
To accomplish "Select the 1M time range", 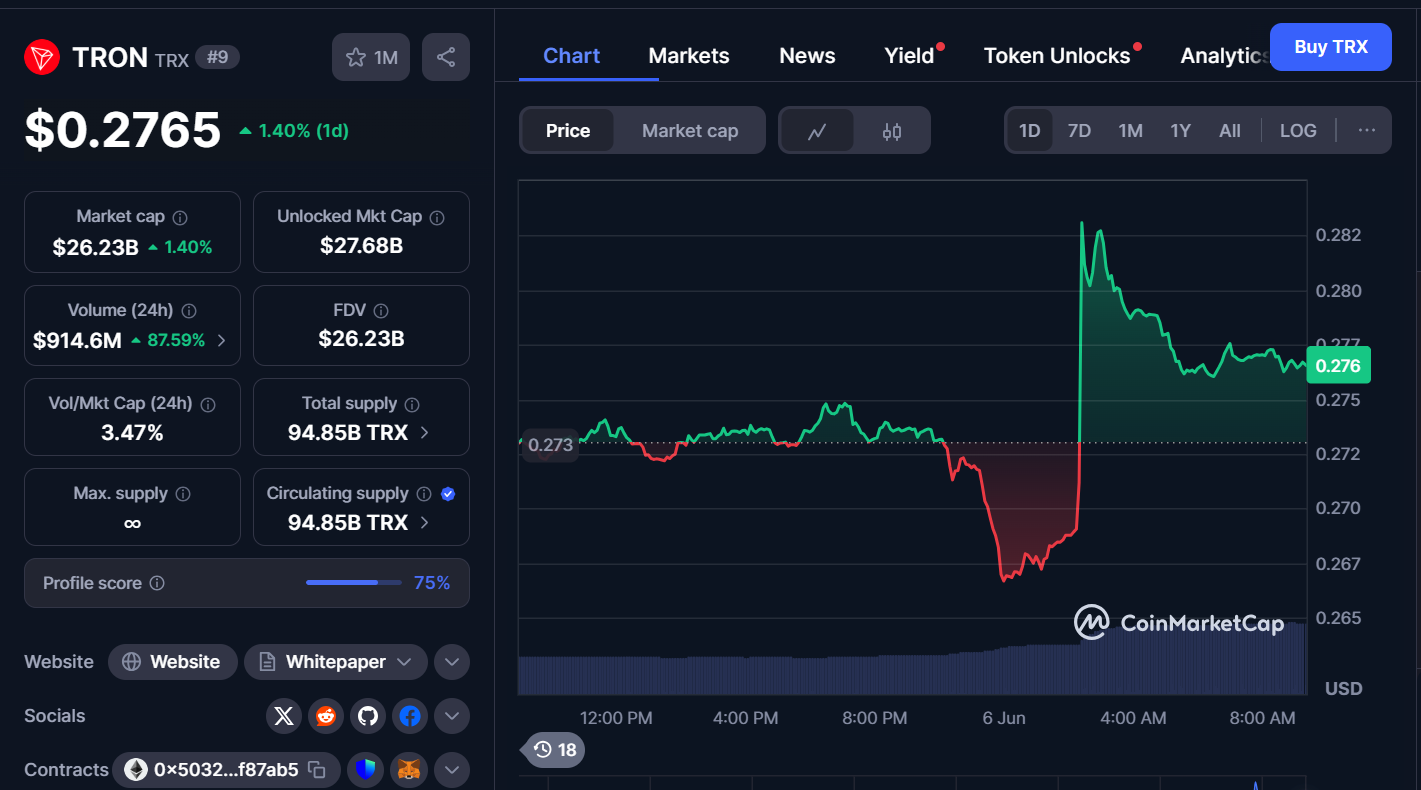I will click(1130, 131).
